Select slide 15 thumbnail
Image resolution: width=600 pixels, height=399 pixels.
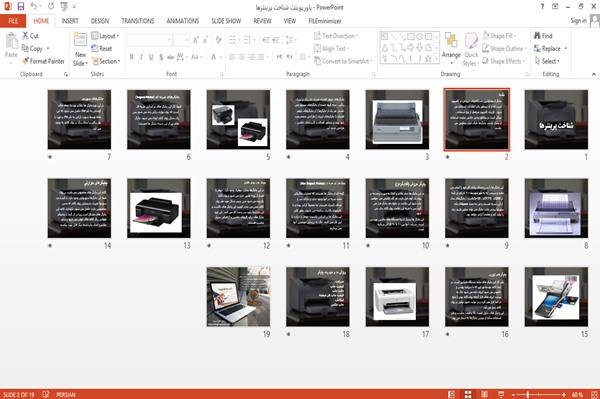click(556, 297)
